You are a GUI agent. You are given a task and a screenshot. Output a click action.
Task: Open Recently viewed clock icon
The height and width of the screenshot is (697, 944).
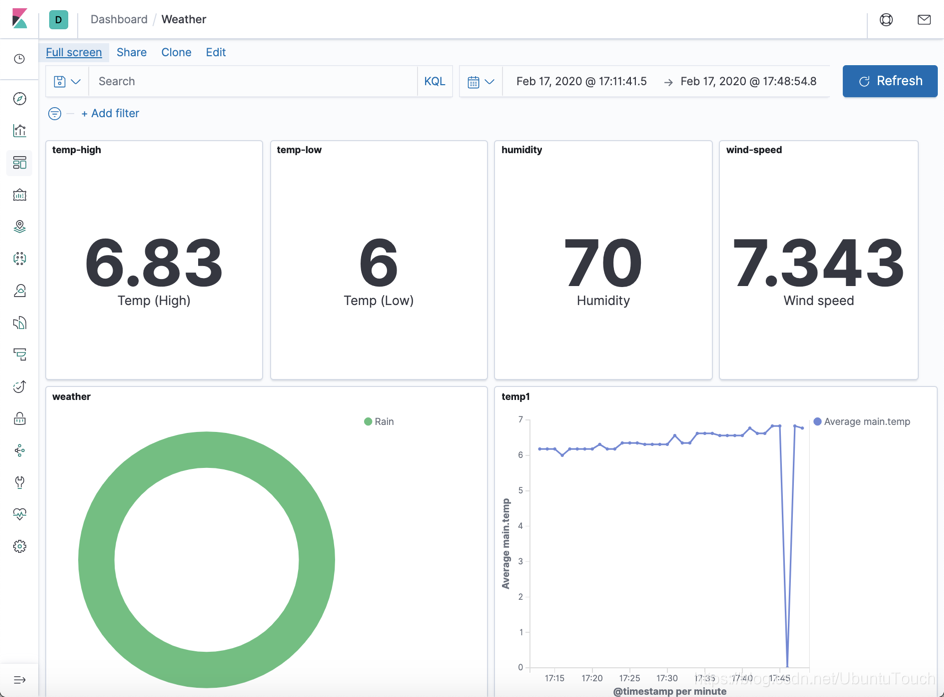pos(19,59)
